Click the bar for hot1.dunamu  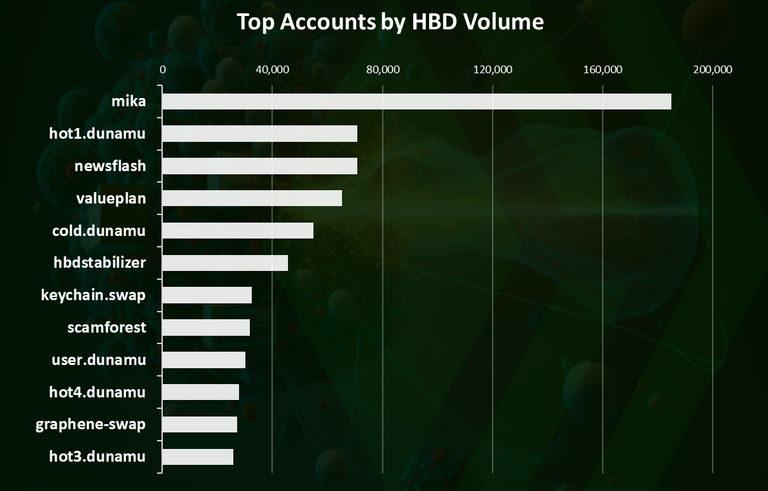(260, 134)
